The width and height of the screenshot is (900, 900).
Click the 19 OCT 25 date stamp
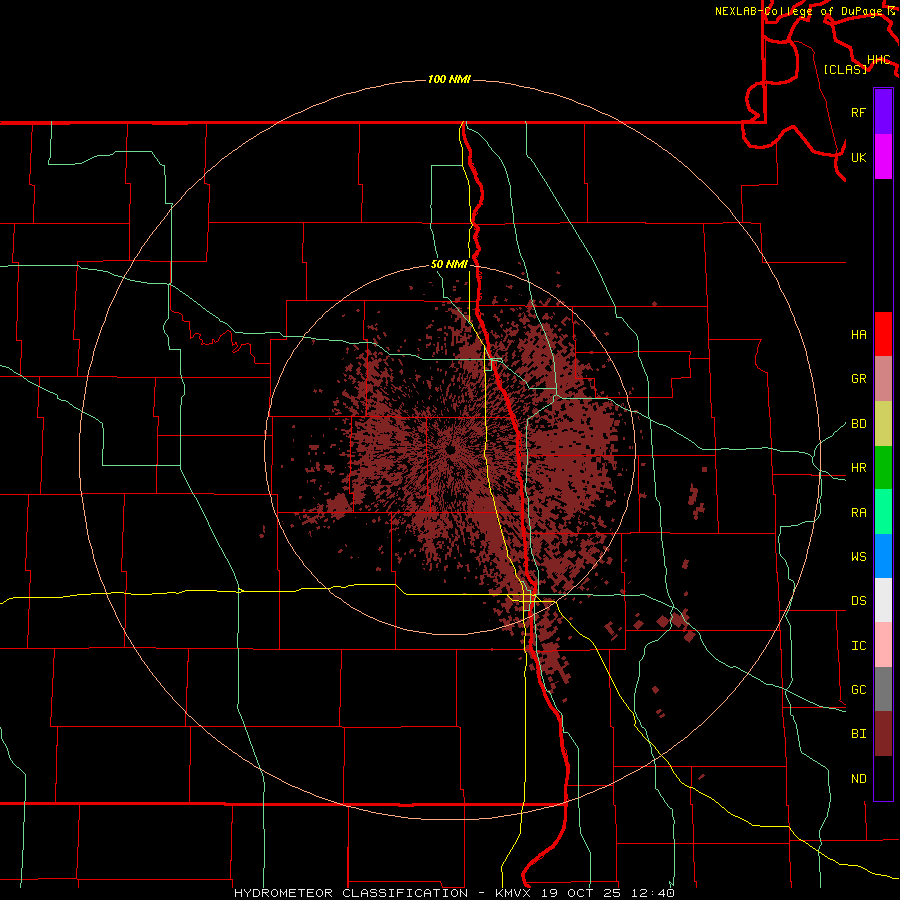pyautogui.click(x=583, y=893)
